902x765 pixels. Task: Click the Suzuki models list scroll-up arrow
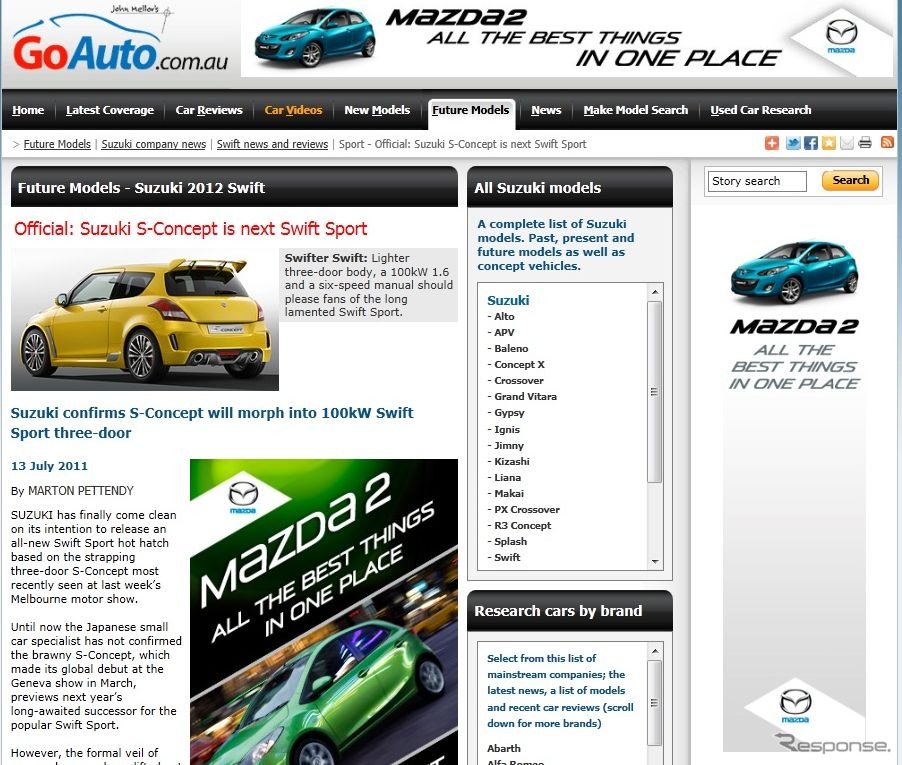[655, 292]
